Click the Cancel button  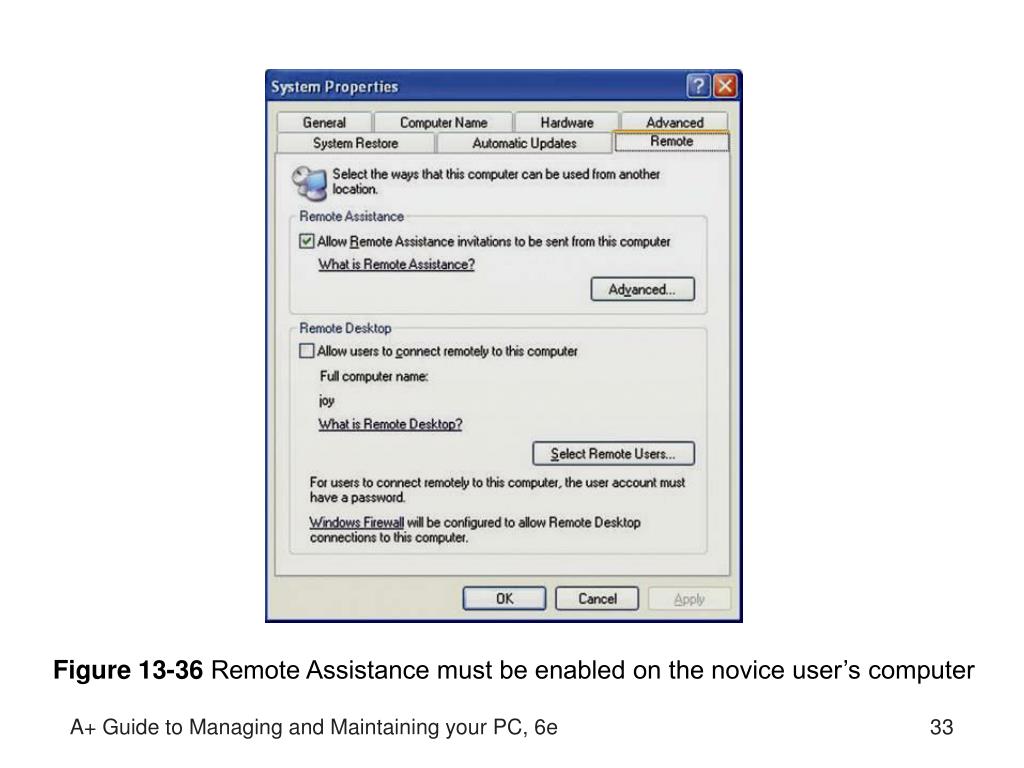[597, 599]
